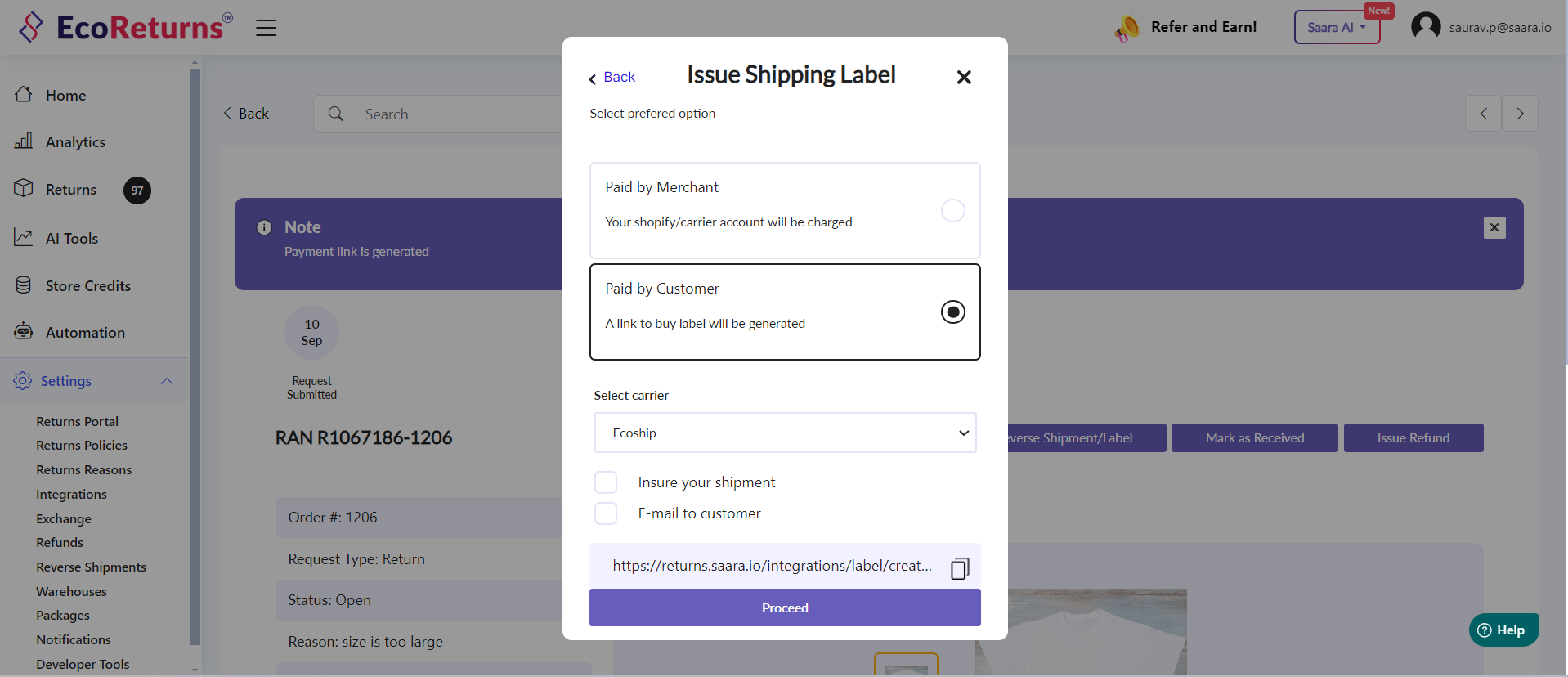
Task: Check the E-mail to customer box
Action: coord(606,513)
